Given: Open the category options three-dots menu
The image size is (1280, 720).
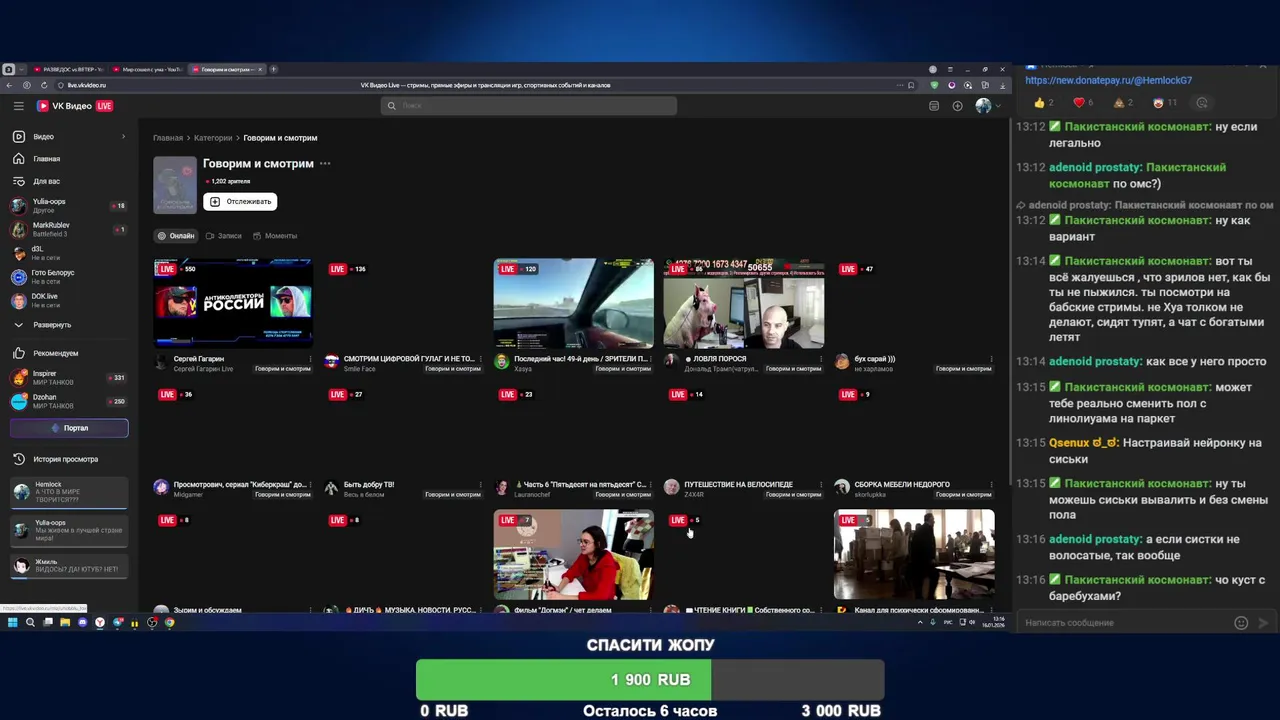Looking at the screenshot, I should pos(325,163).
